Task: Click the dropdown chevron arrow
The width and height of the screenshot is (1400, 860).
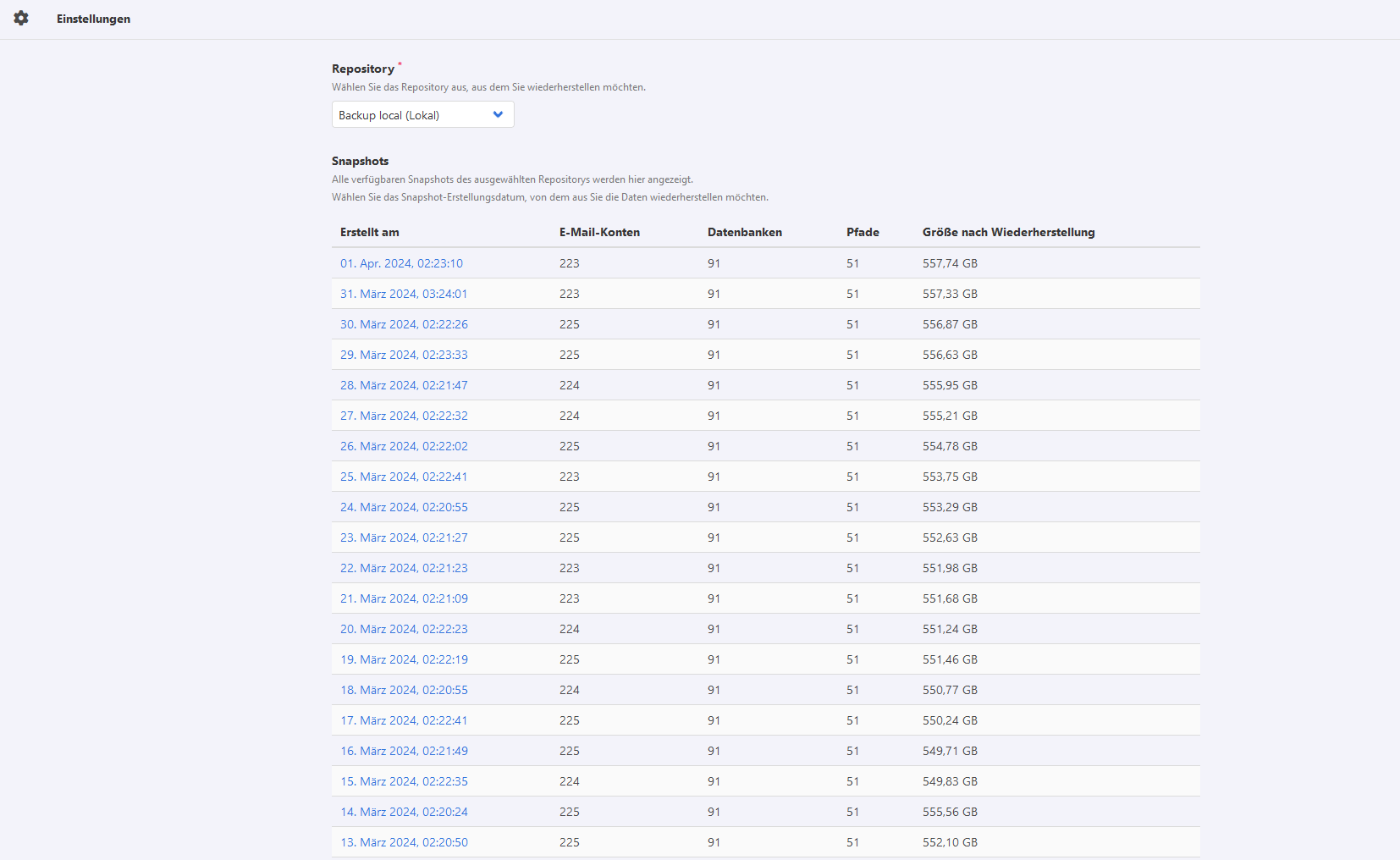Action: pos(498,115)
